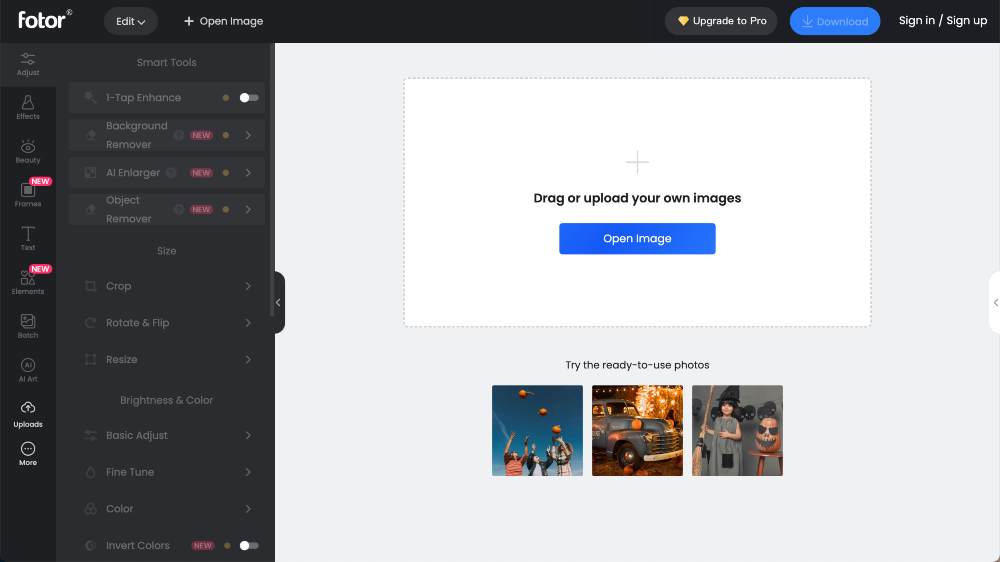Viewport: 1000px width, 562px height.
Task: Click the Background Remover label
Action: pyautogui.click(x=136, y=135)
